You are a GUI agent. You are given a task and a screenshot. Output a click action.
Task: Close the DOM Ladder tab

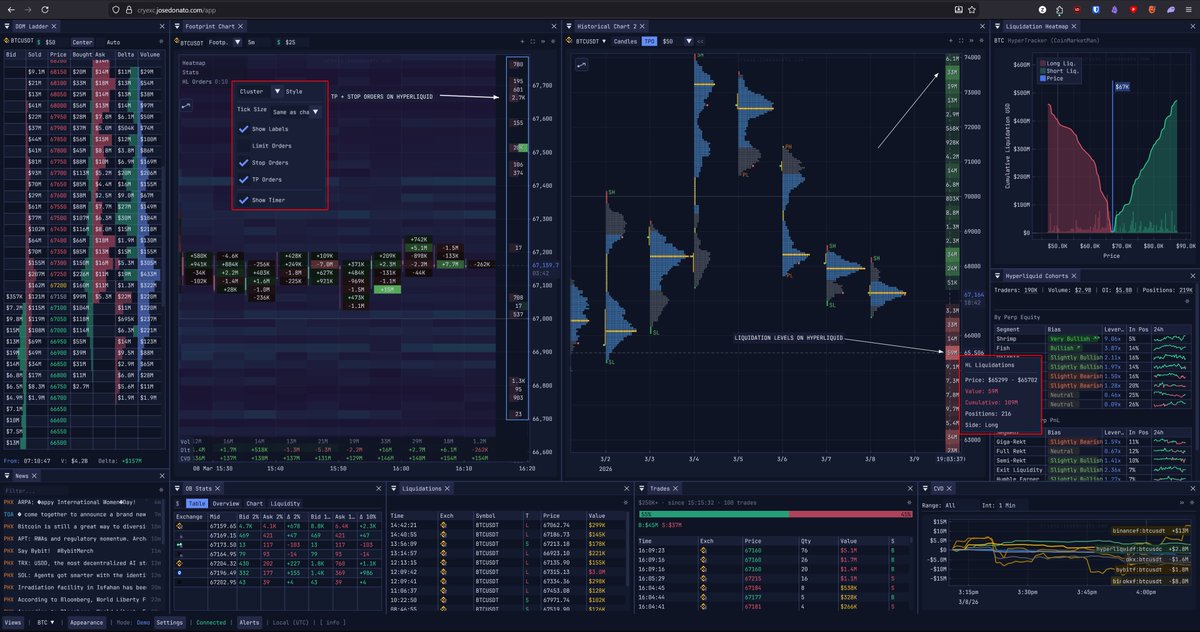tap(54, 26)
